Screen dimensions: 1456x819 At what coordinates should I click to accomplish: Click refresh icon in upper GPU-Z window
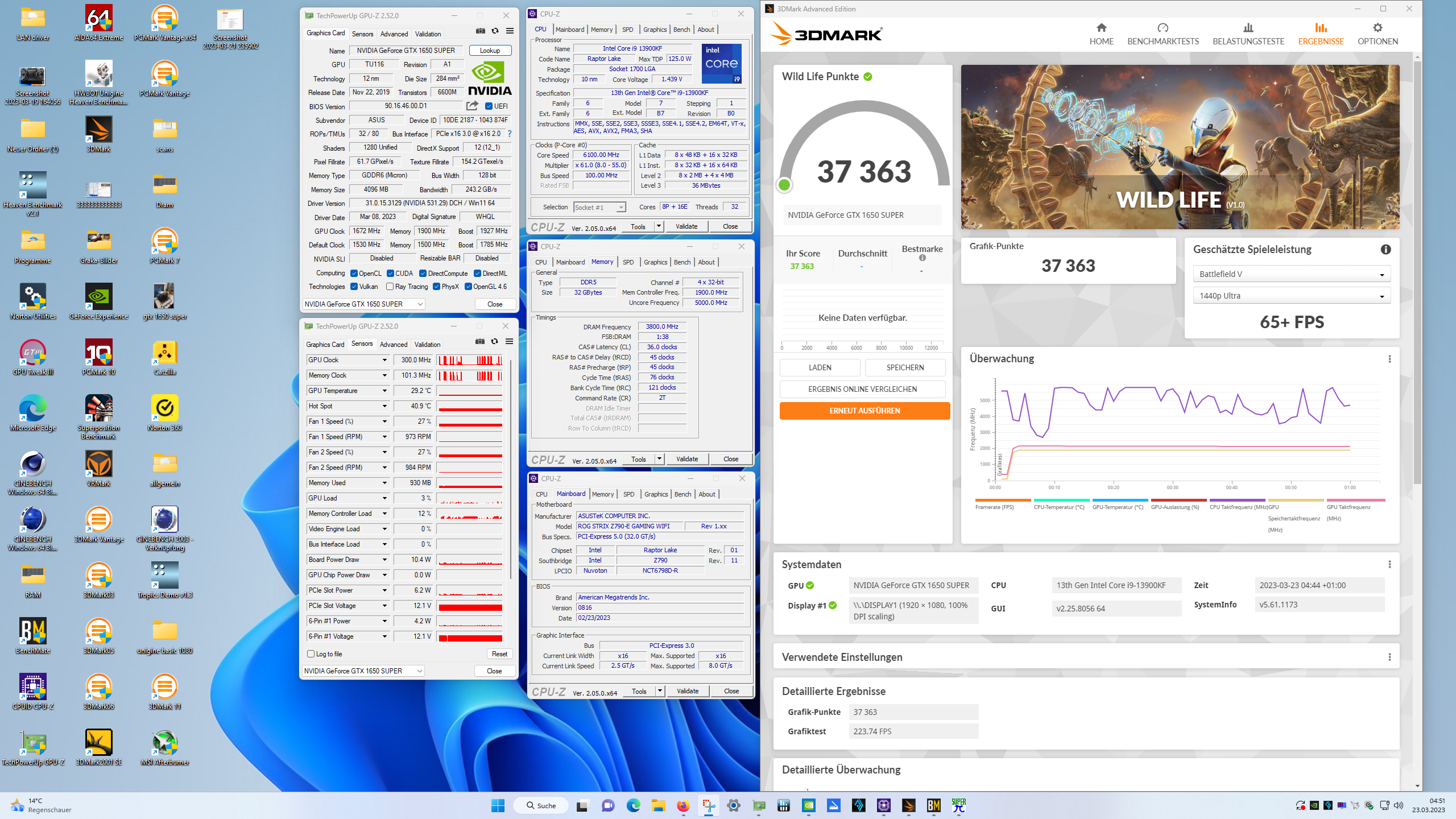click(x=495, y=31)
